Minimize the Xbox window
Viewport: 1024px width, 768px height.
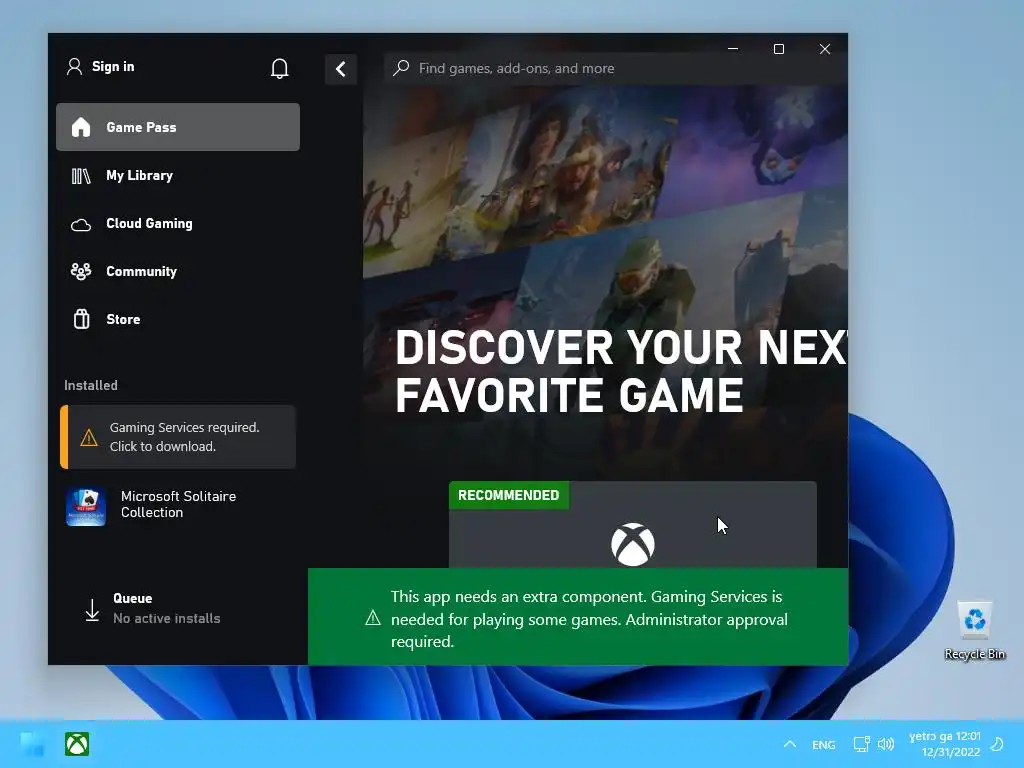(733, 49)
